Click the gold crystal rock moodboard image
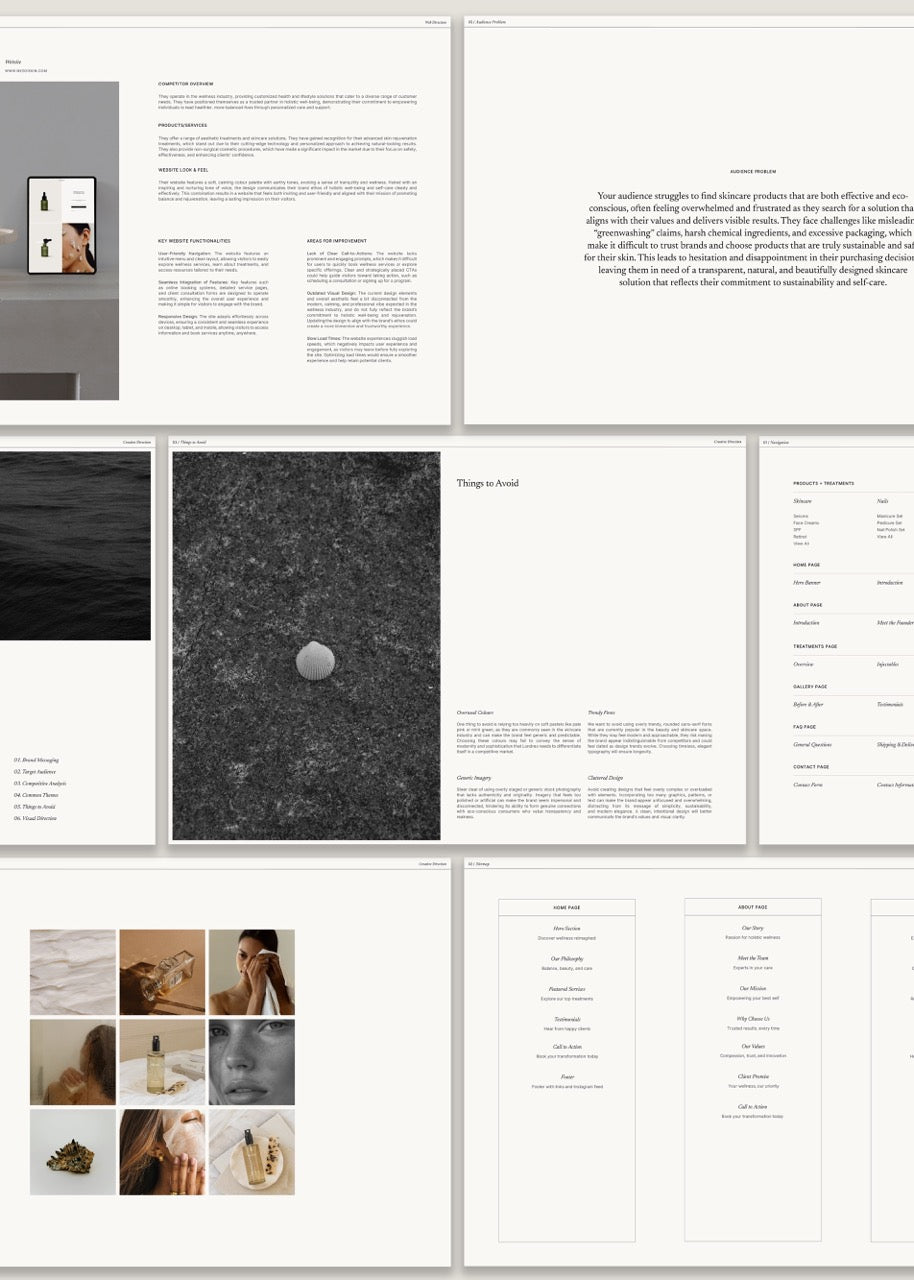This screenshot has width=914, height=1280. (x=72, y=1152)
